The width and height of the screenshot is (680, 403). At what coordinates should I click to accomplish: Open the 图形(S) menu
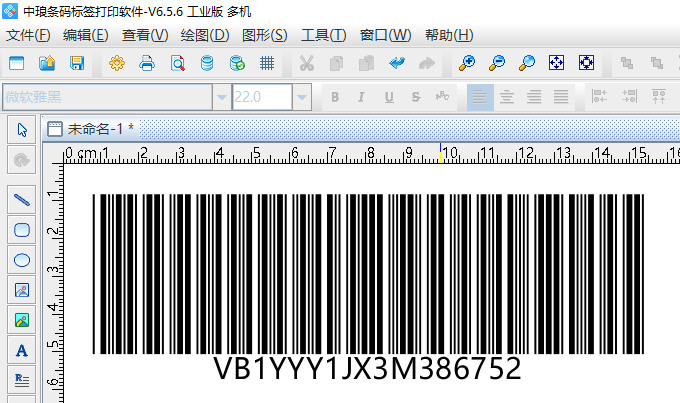tap(265, 35)
